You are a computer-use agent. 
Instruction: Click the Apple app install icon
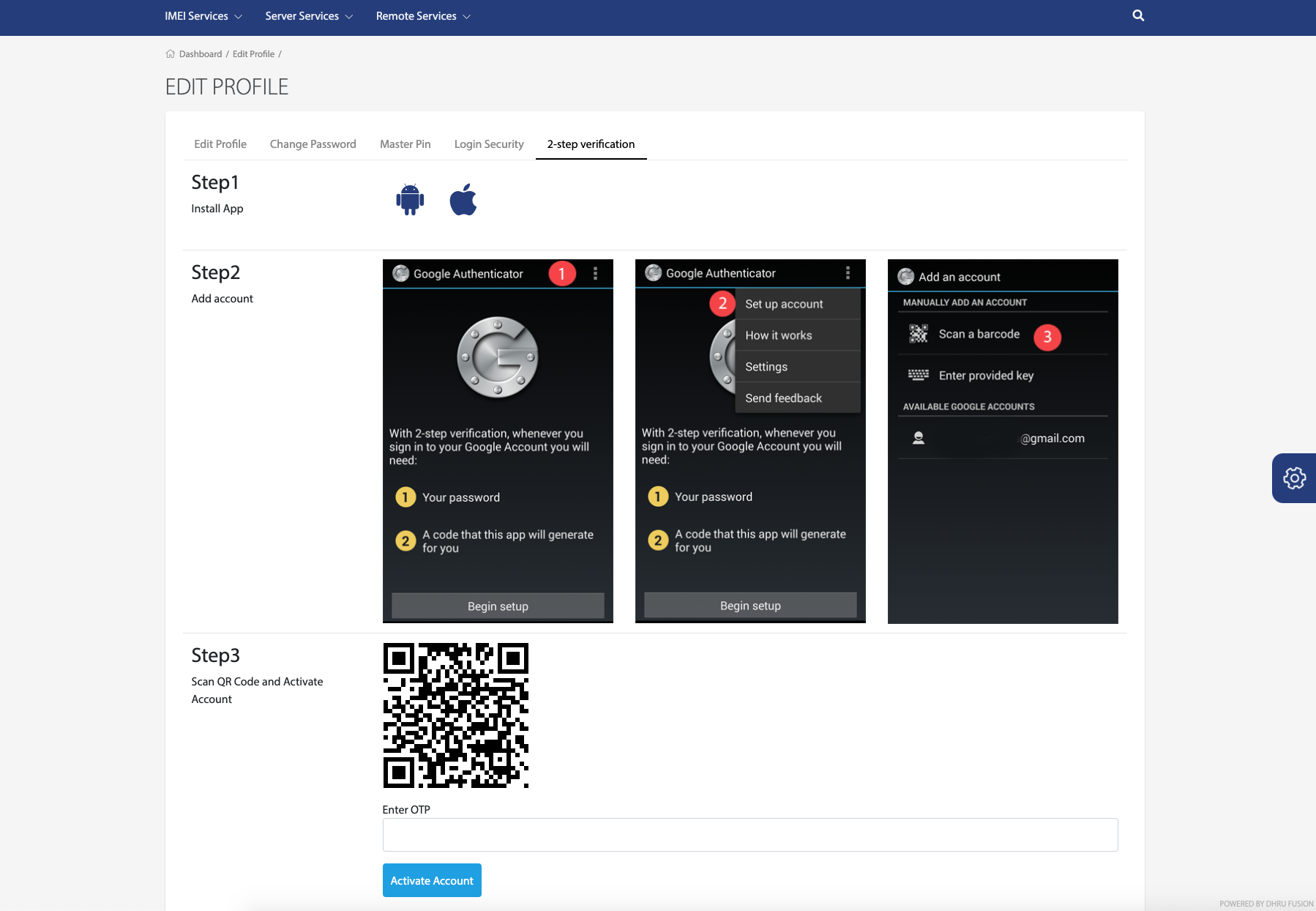pos(463,199)
